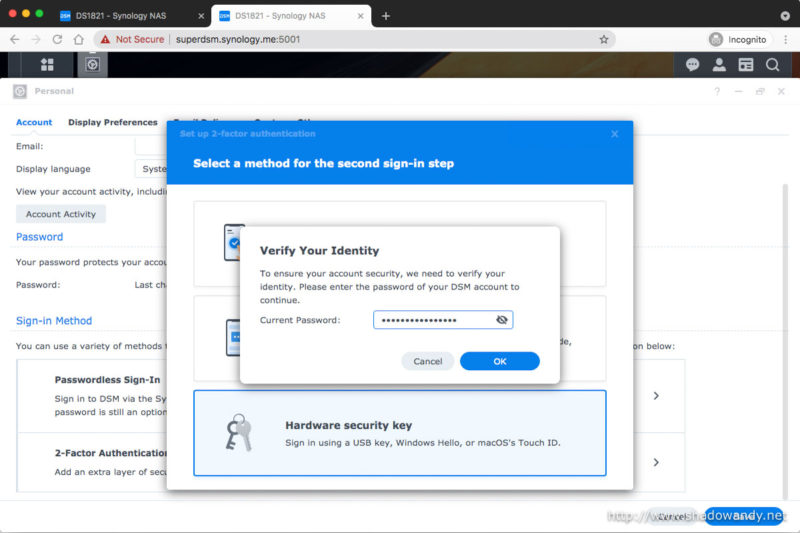Click the Password section heading
Viewport: 800px width, 533px height.
tap(39, 237)
